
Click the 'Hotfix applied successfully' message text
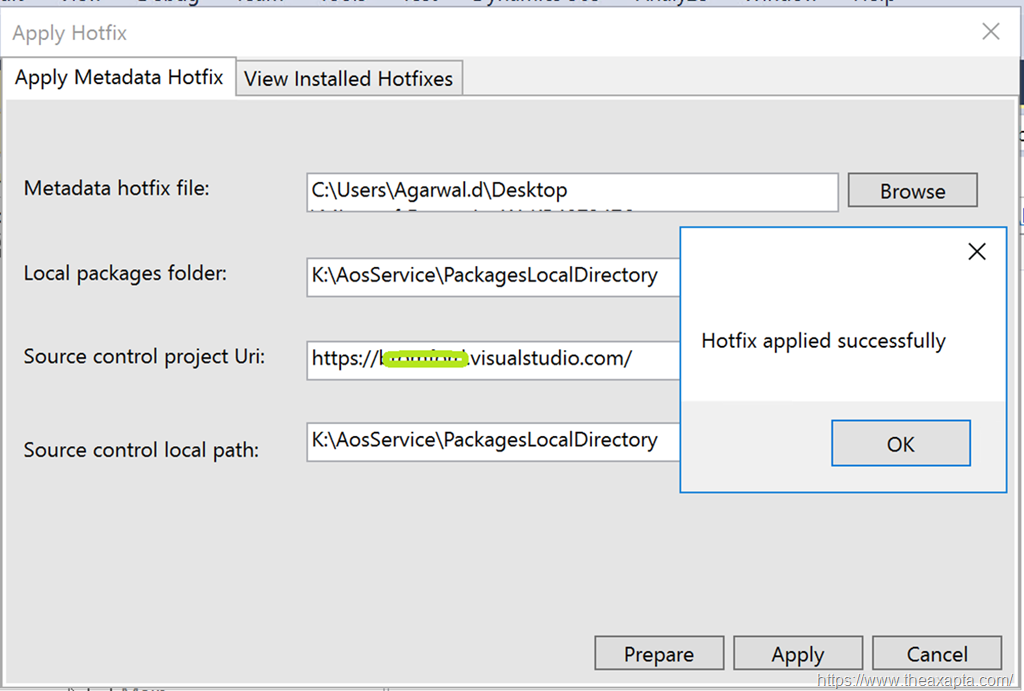(x=823, y=341)
